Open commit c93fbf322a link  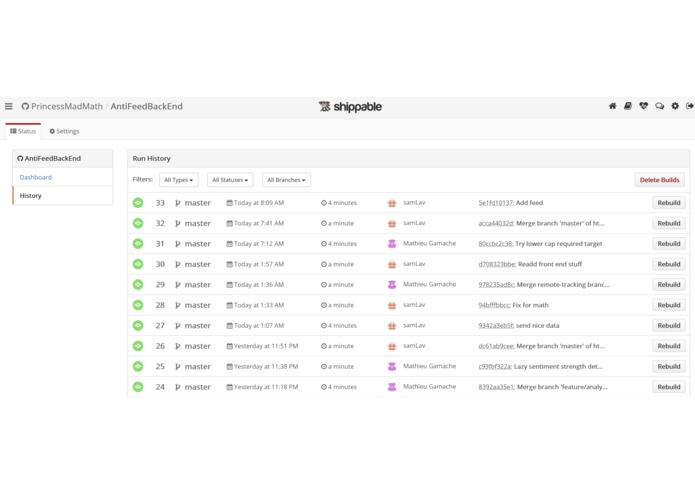[496, 366]
